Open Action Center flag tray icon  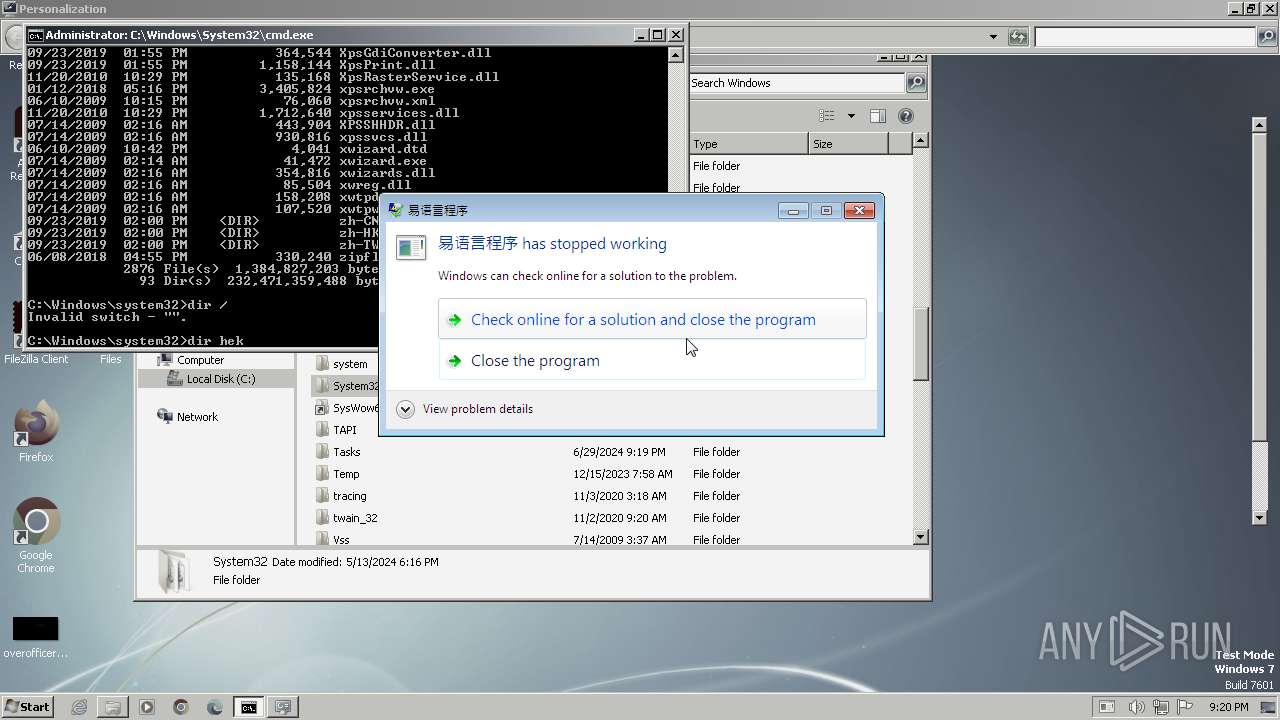click(1186, 707)
